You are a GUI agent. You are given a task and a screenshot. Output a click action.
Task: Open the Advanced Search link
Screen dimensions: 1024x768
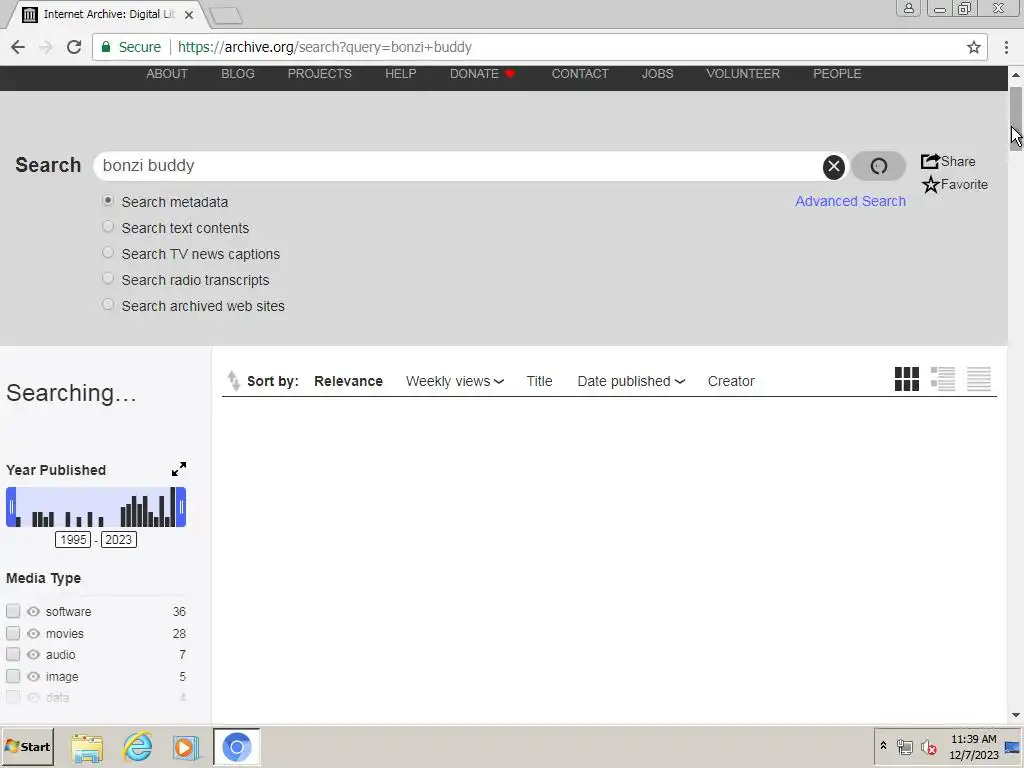850,201
